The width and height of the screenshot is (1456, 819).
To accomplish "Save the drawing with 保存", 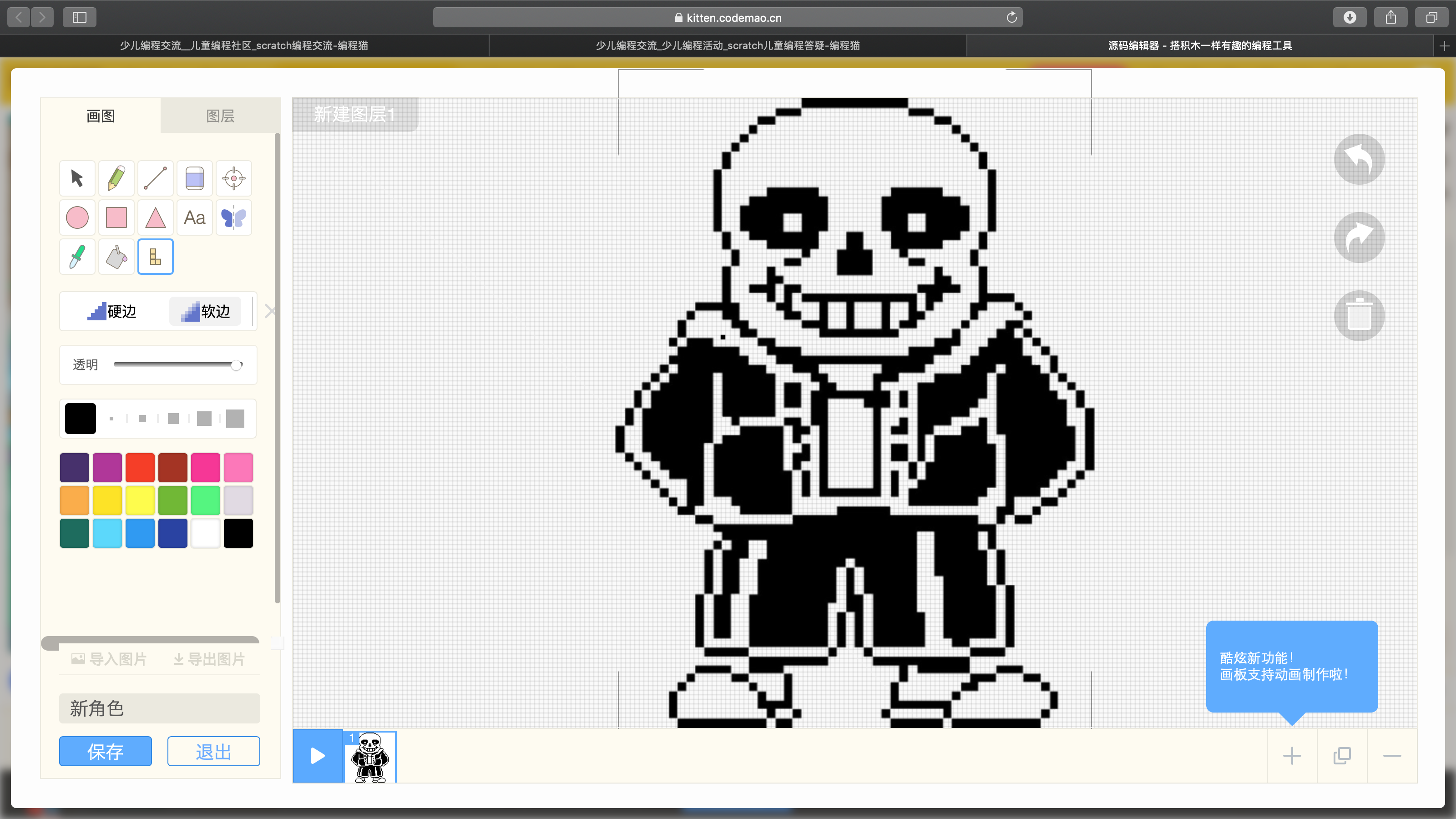I will click(105, 751).
